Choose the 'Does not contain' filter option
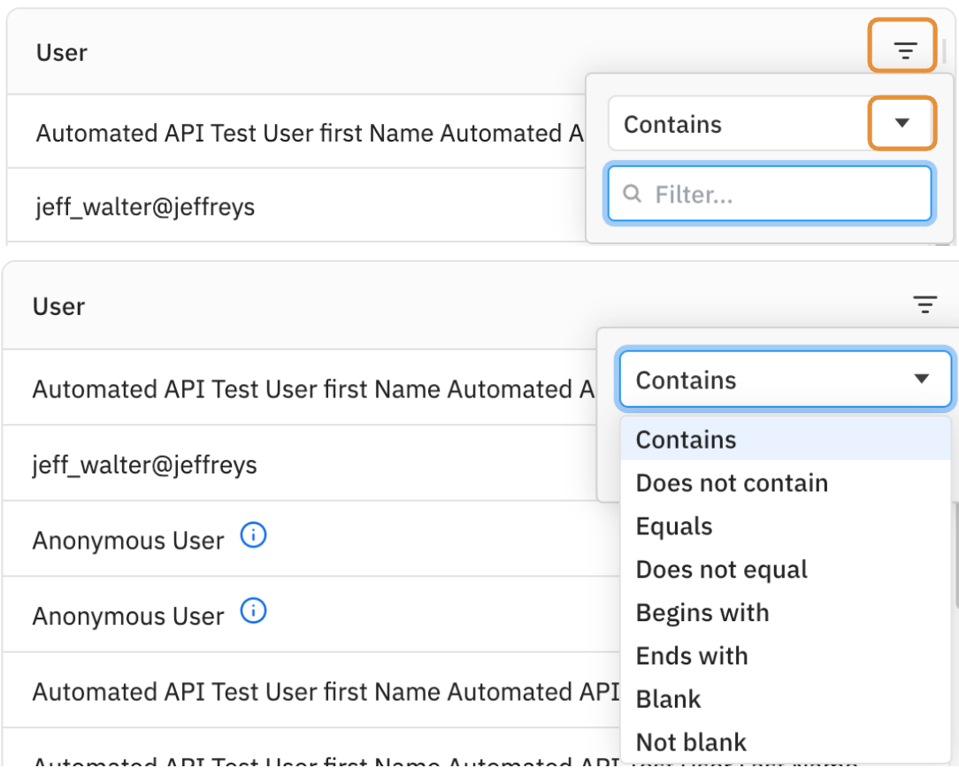 [732, 483]
